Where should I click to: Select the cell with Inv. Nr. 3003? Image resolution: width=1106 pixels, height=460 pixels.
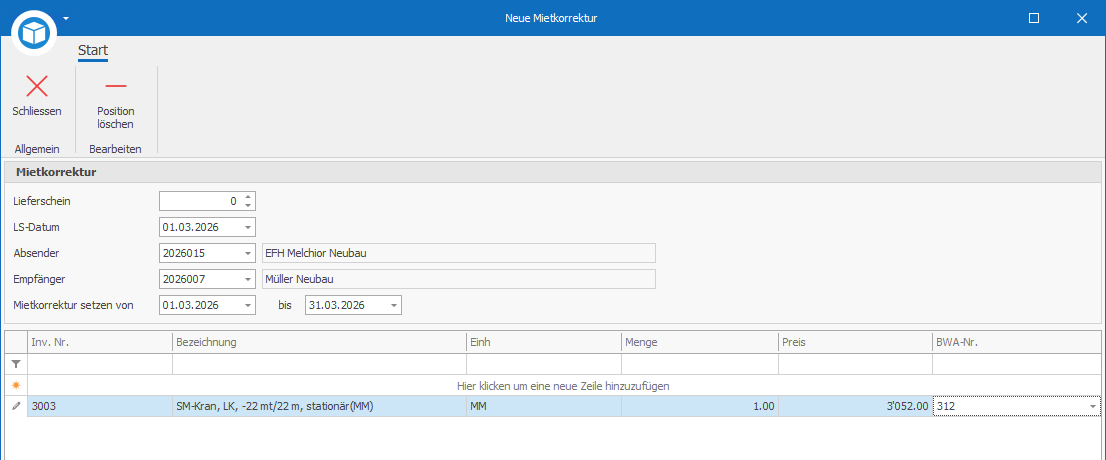[x=99, y=406]
